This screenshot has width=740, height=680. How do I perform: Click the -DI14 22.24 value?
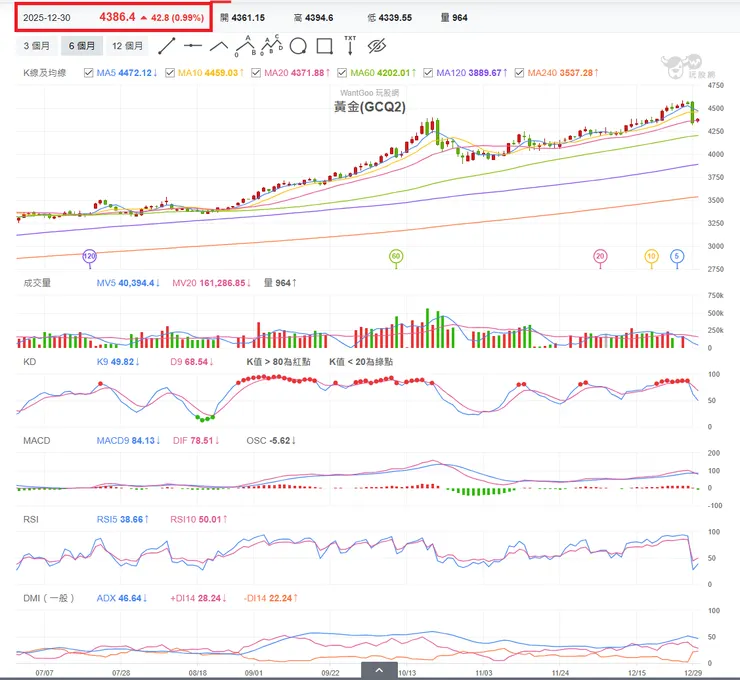(270, 598)
